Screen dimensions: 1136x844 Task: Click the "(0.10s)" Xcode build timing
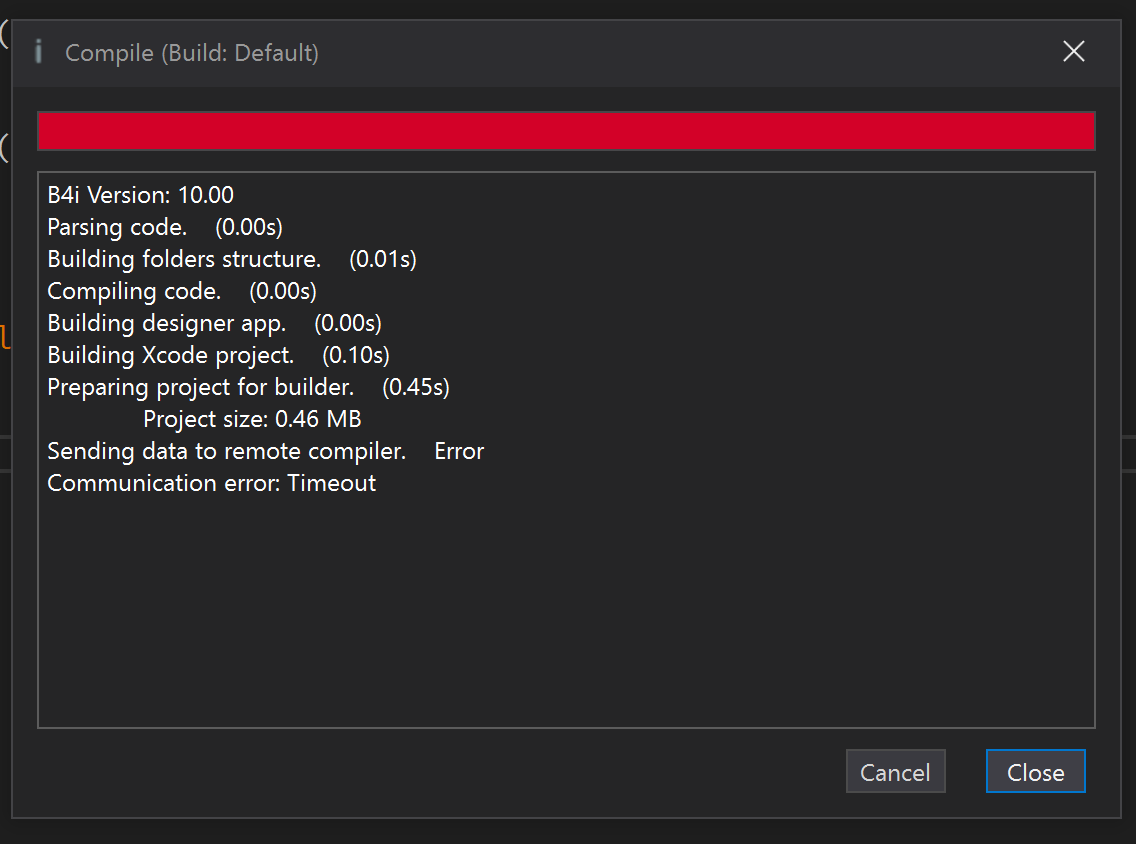(x=356, y=355)
